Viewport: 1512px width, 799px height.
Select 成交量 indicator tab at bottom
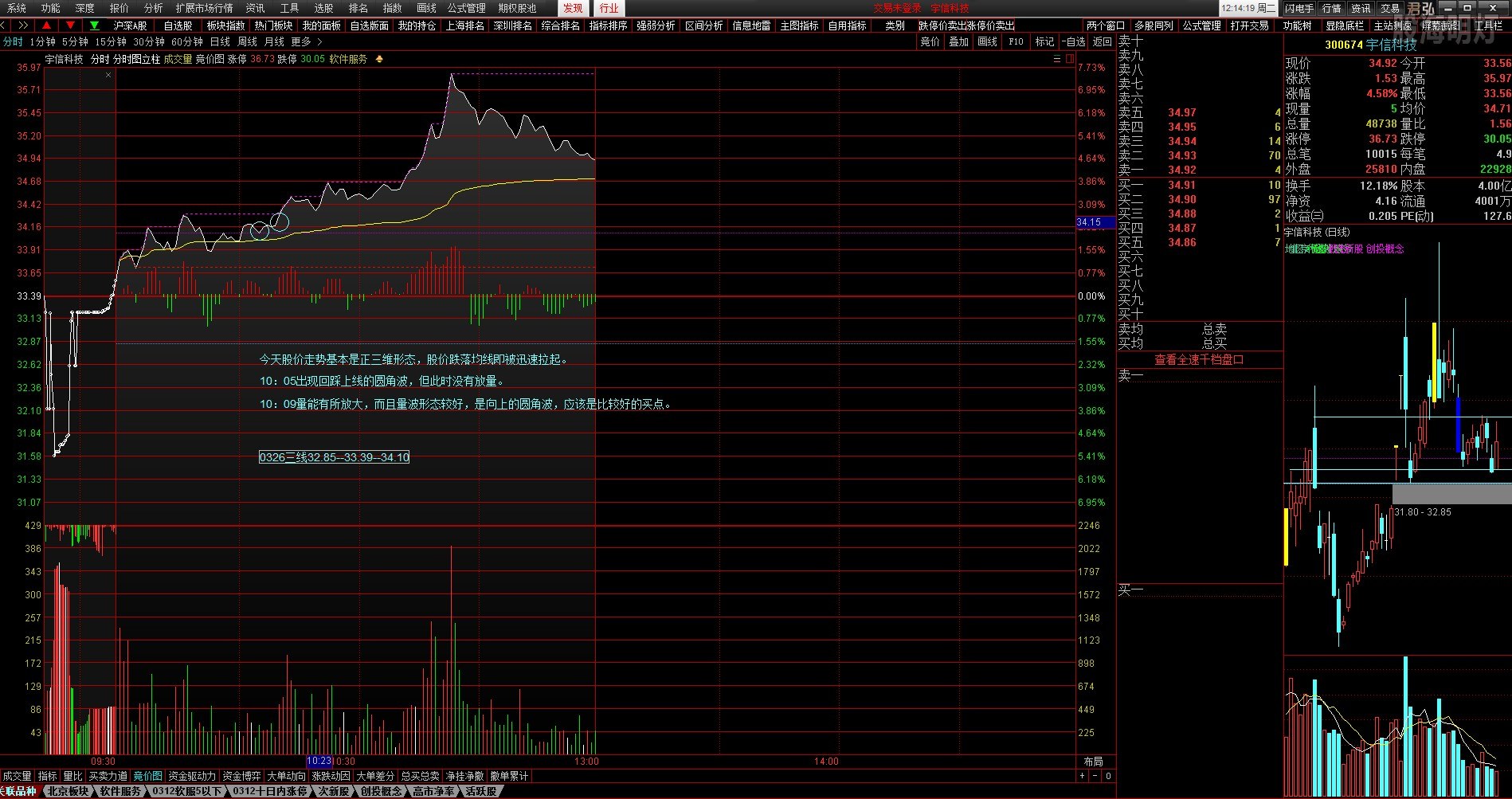click(x=17, y=776)
